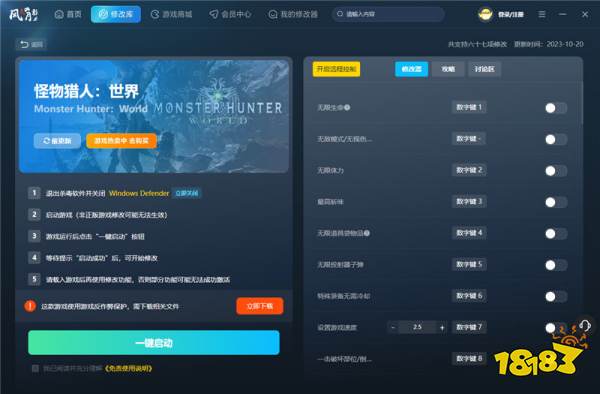
Task: Toggle the 数字键 7 game speed switch
Action: [x=555, y=327]
